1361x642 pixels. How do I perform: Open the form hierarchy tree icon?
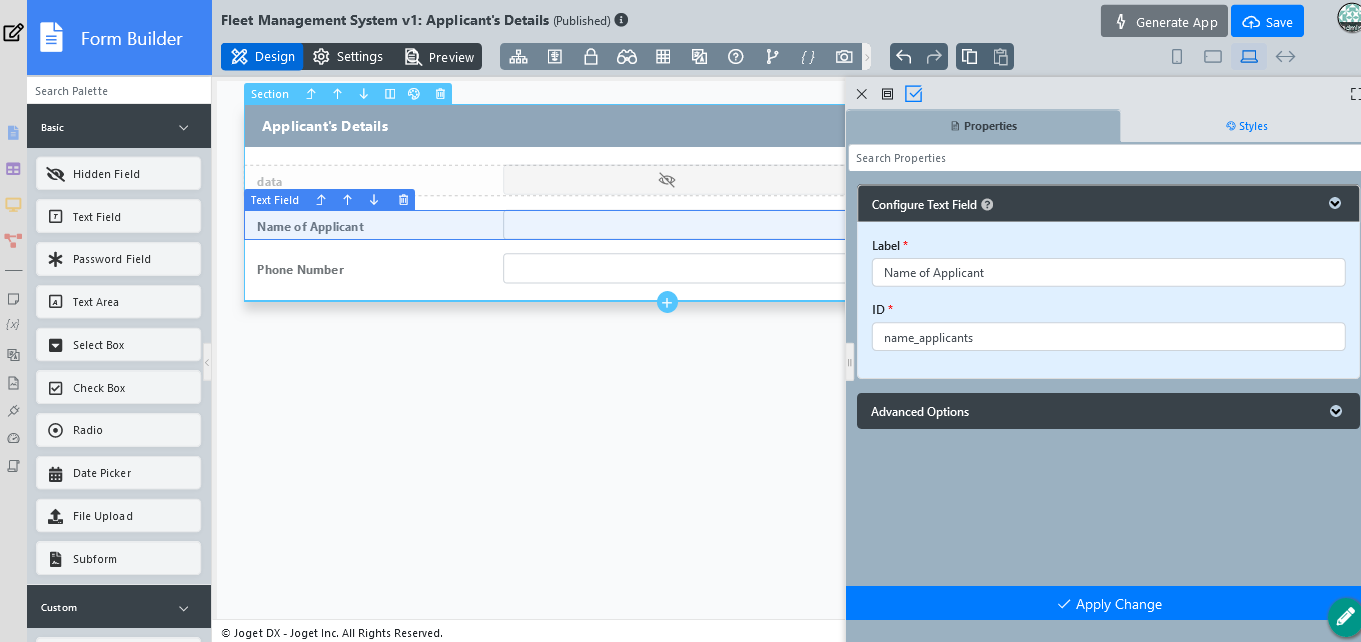[518, 57]
